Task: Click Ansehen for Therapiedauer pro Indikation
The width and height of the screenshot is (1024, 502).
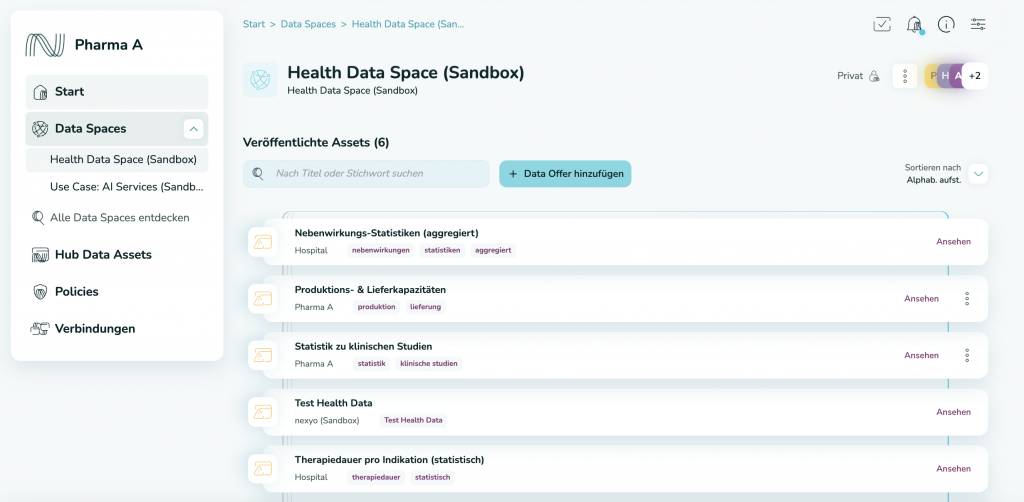Action: (953, 469)
